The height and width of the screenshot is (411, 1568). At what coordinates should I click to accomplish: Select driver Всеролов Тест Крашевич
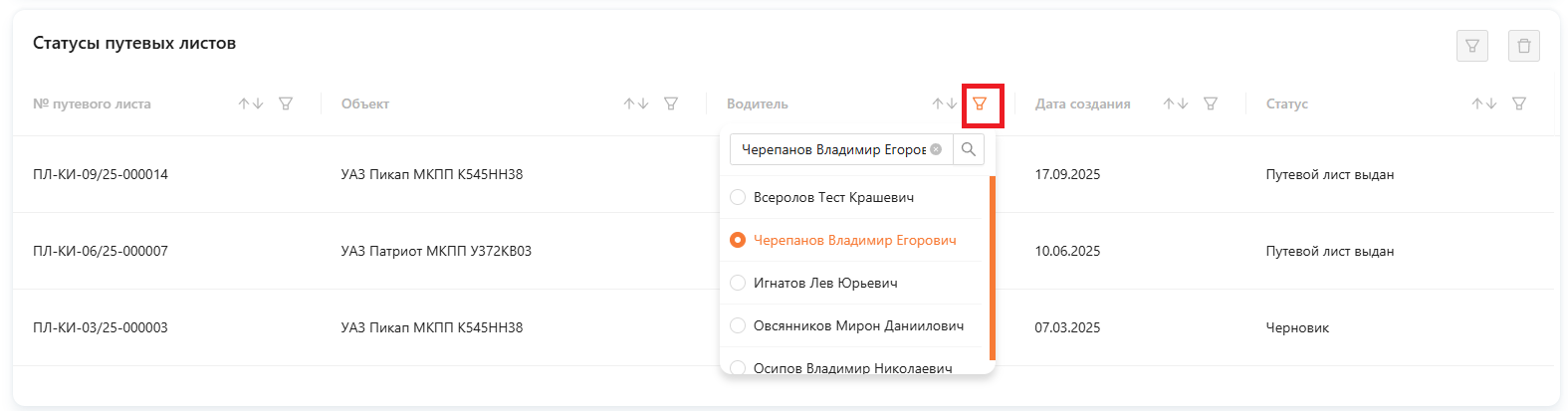(738, 197)
